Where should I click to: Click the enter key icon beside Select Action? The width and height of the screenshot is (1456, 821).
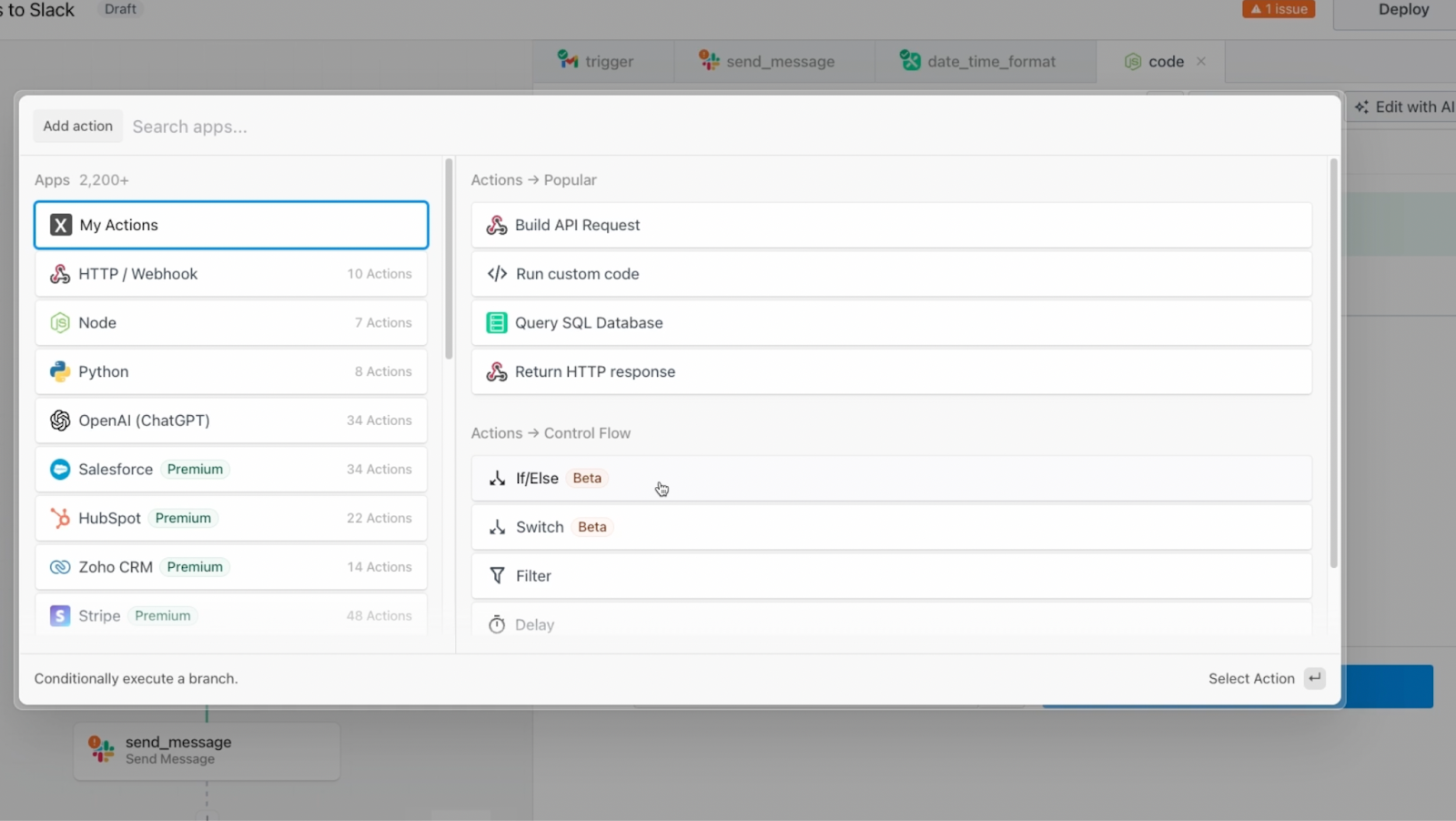[1314, 678]
